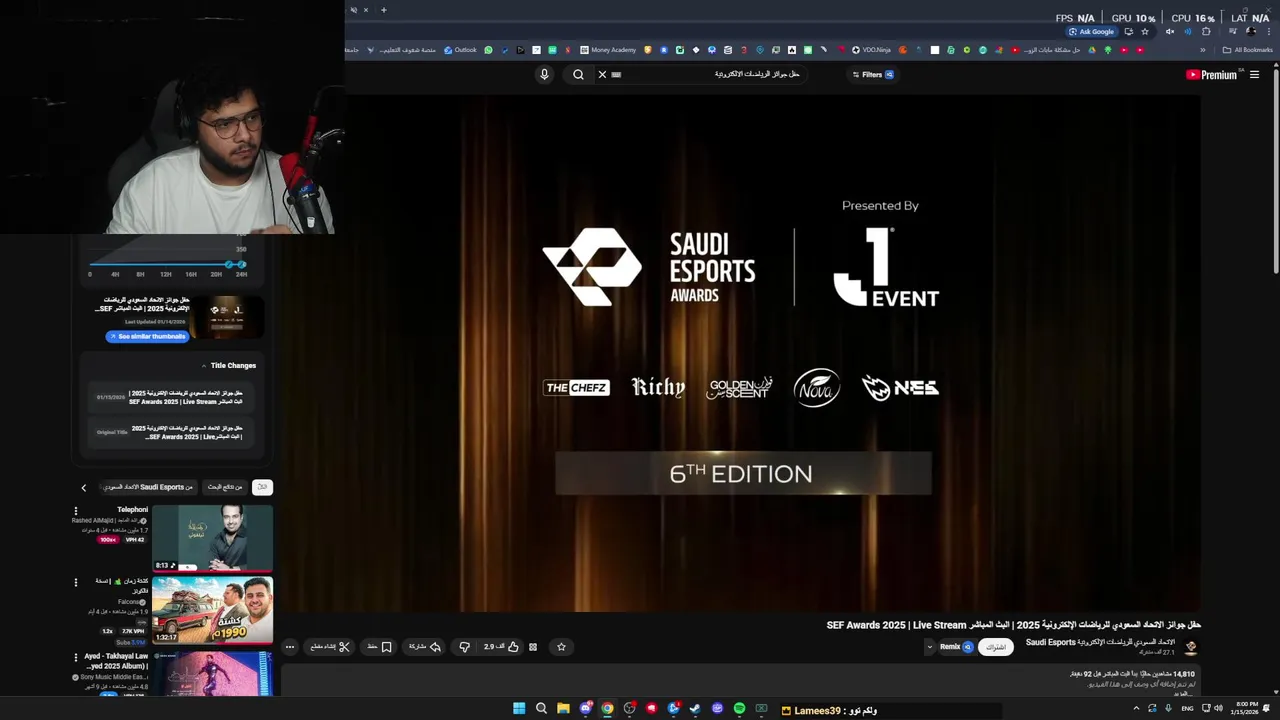Click the 24H handle on the views timeline slider

click(x=241, y=265)
